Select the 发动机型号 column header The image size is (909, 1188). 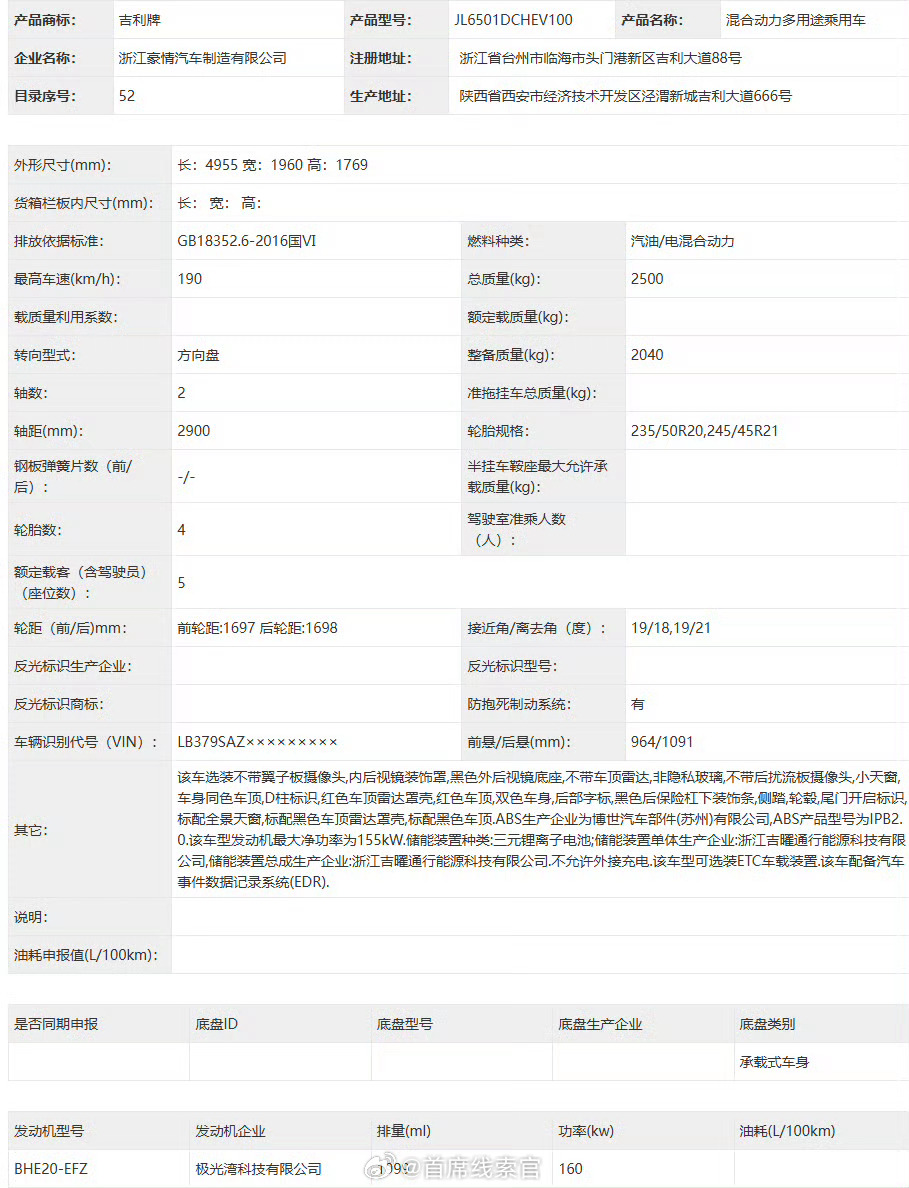(48, 1131)
